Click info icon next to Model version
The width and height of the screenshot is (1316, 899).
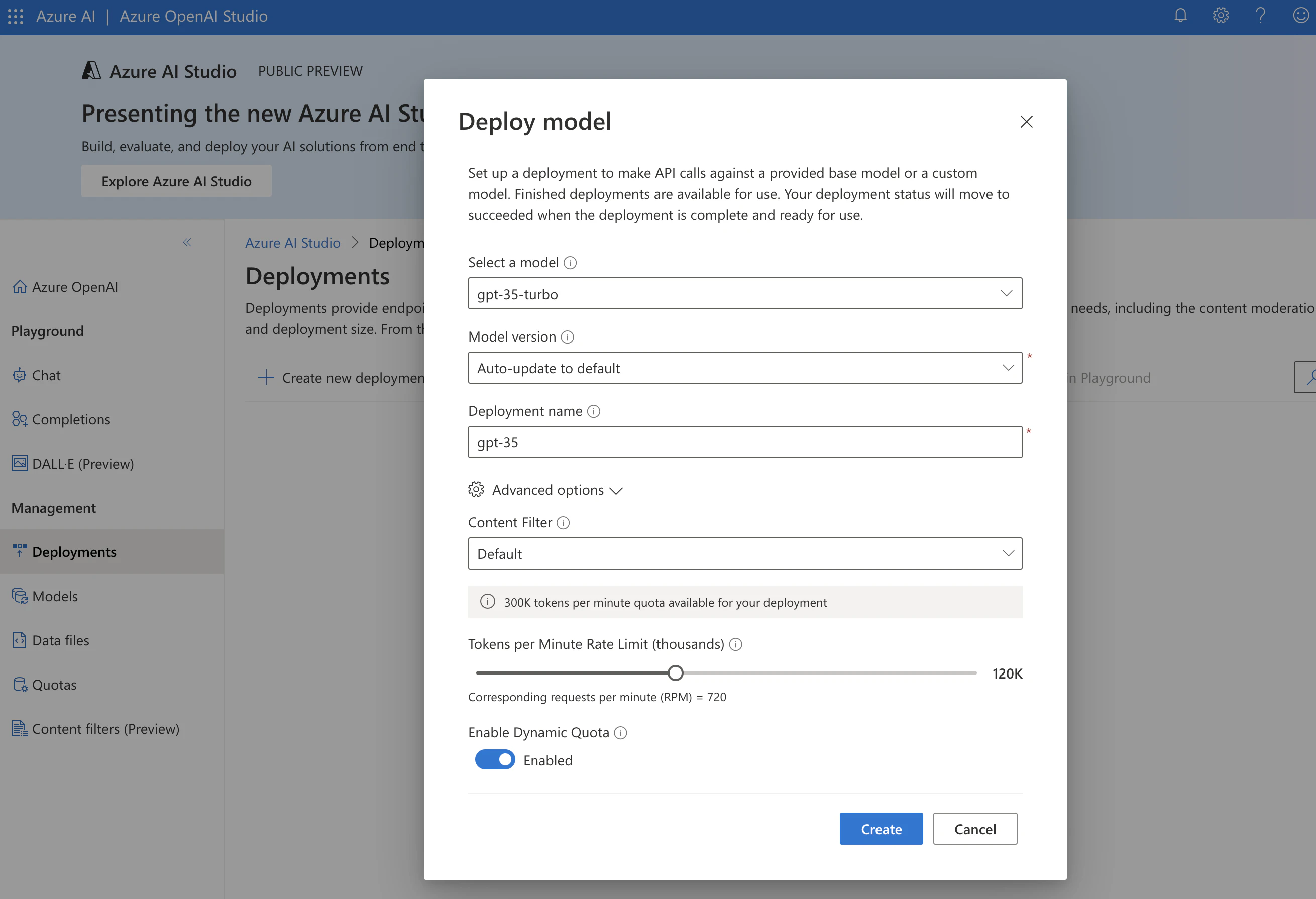(568, 338)
